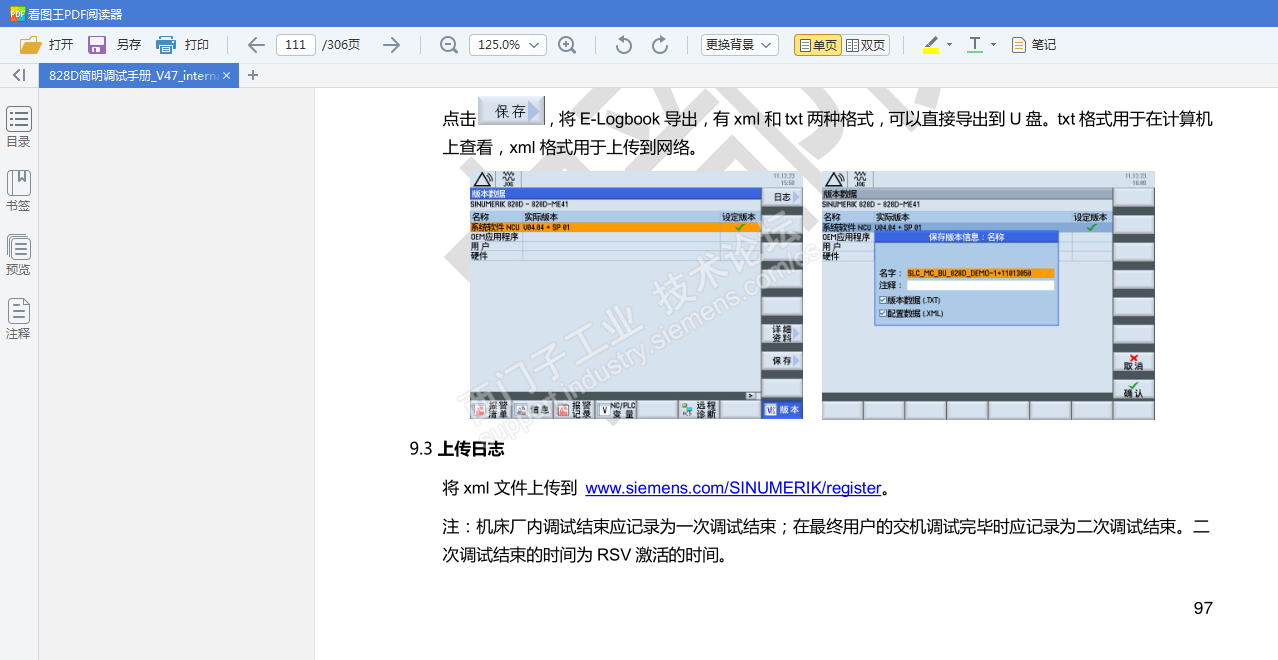Zoom out with the minus magnifier
1278x660 pixels.
click(449, 45)
